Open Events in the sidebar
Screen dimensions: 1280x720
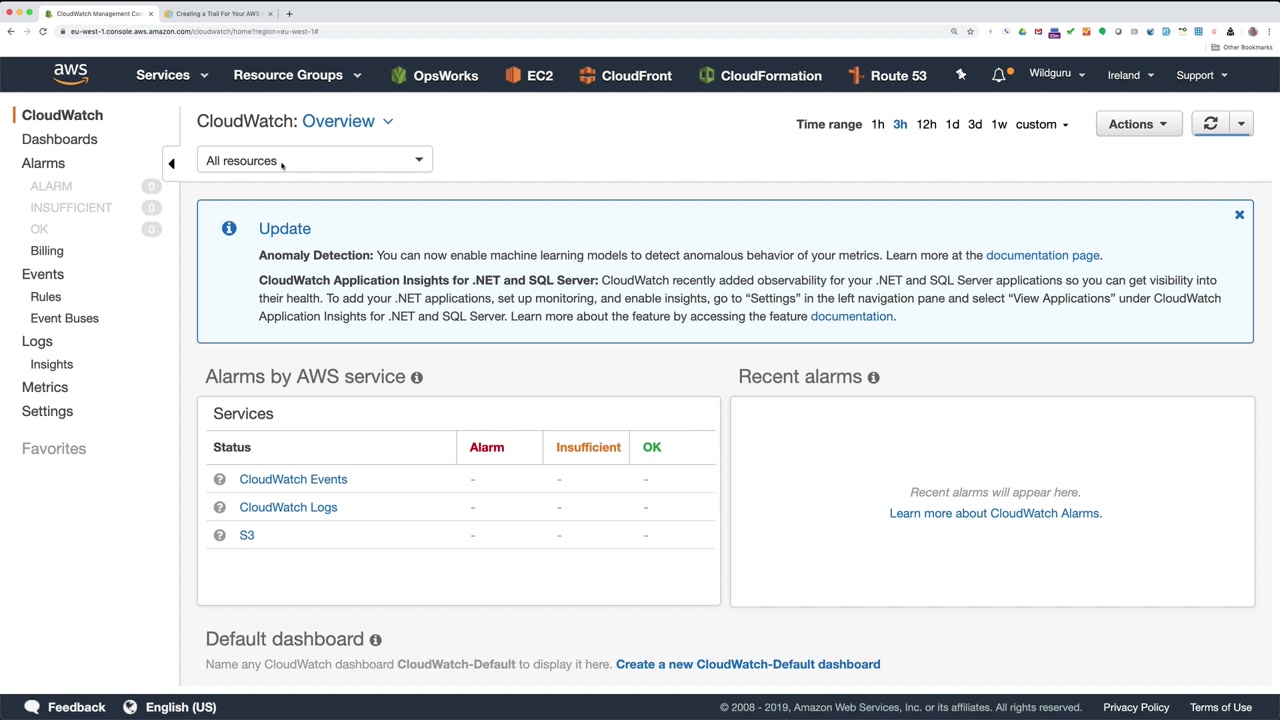43,274
